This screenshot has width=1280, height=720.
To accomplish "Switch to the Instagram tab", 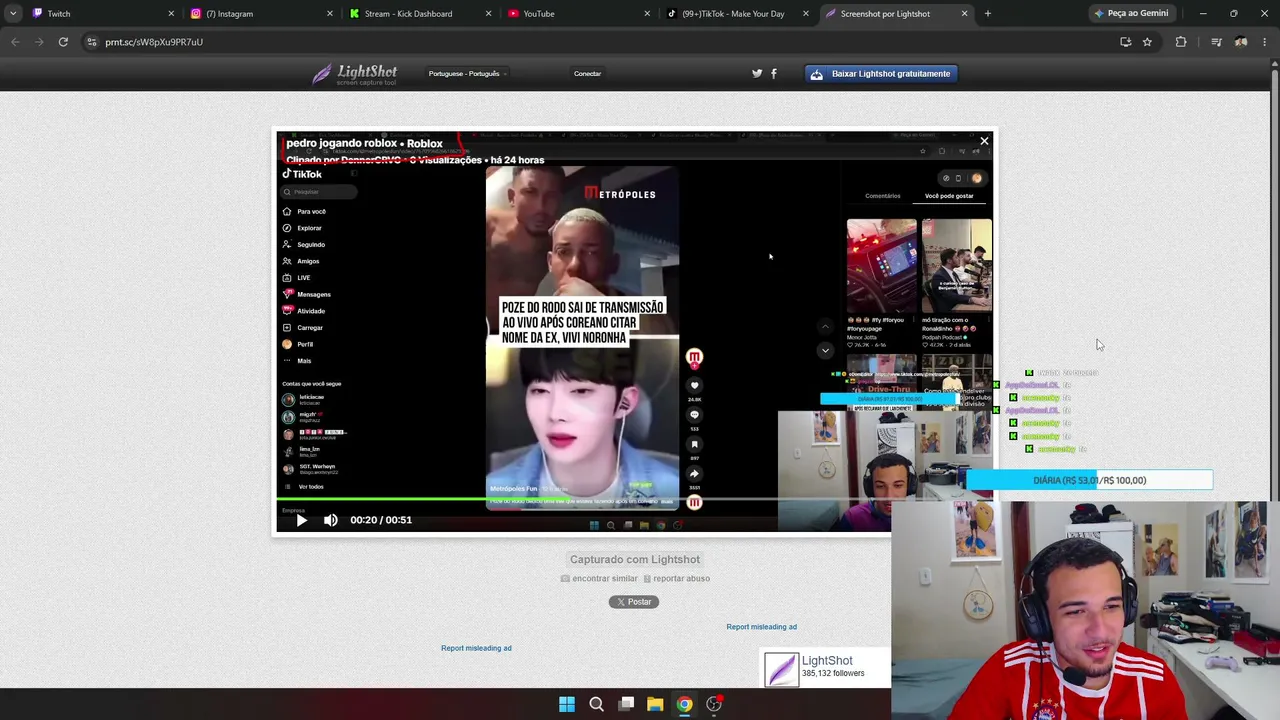I will click(x=262, y=13).
